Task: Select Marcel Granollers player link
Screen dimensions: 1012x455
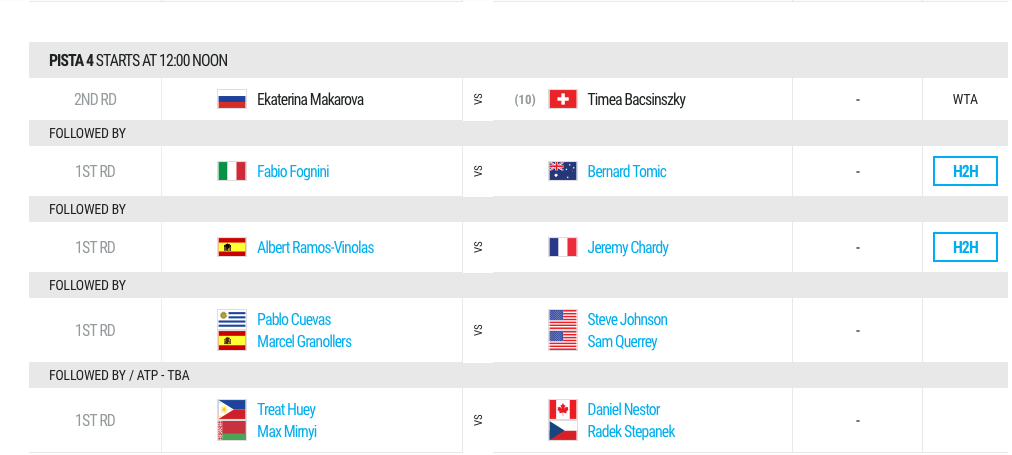Action: tap(304, 341)
